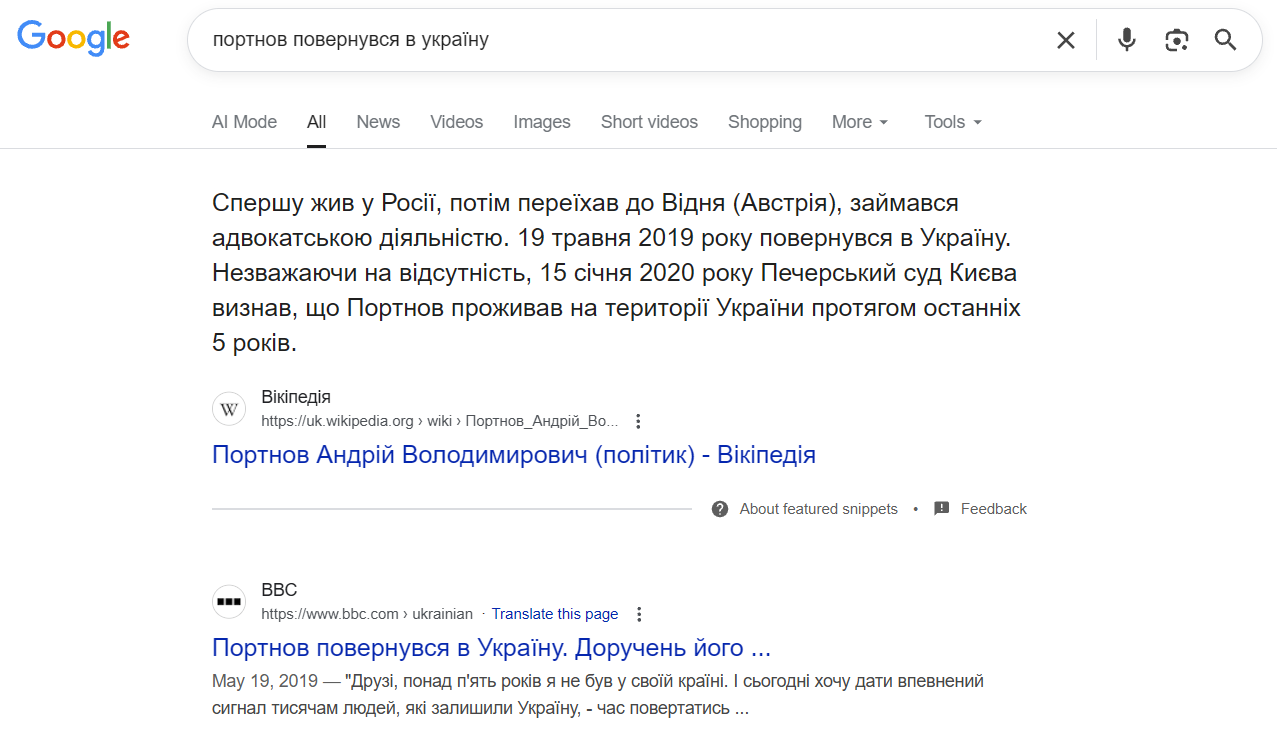The image size is (1277, 747).
Task: Start voice search with microphone icon
Action: pyautogui.click(x=1127, y=40)
